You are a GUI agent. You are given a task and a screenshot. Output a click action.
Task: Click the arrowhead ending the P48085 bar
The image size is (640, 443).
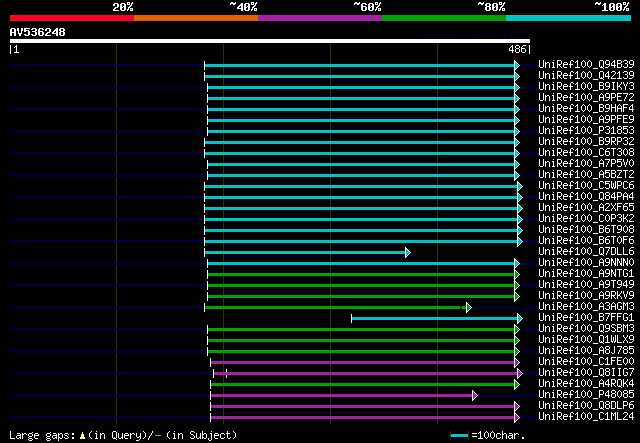[475, 395]
